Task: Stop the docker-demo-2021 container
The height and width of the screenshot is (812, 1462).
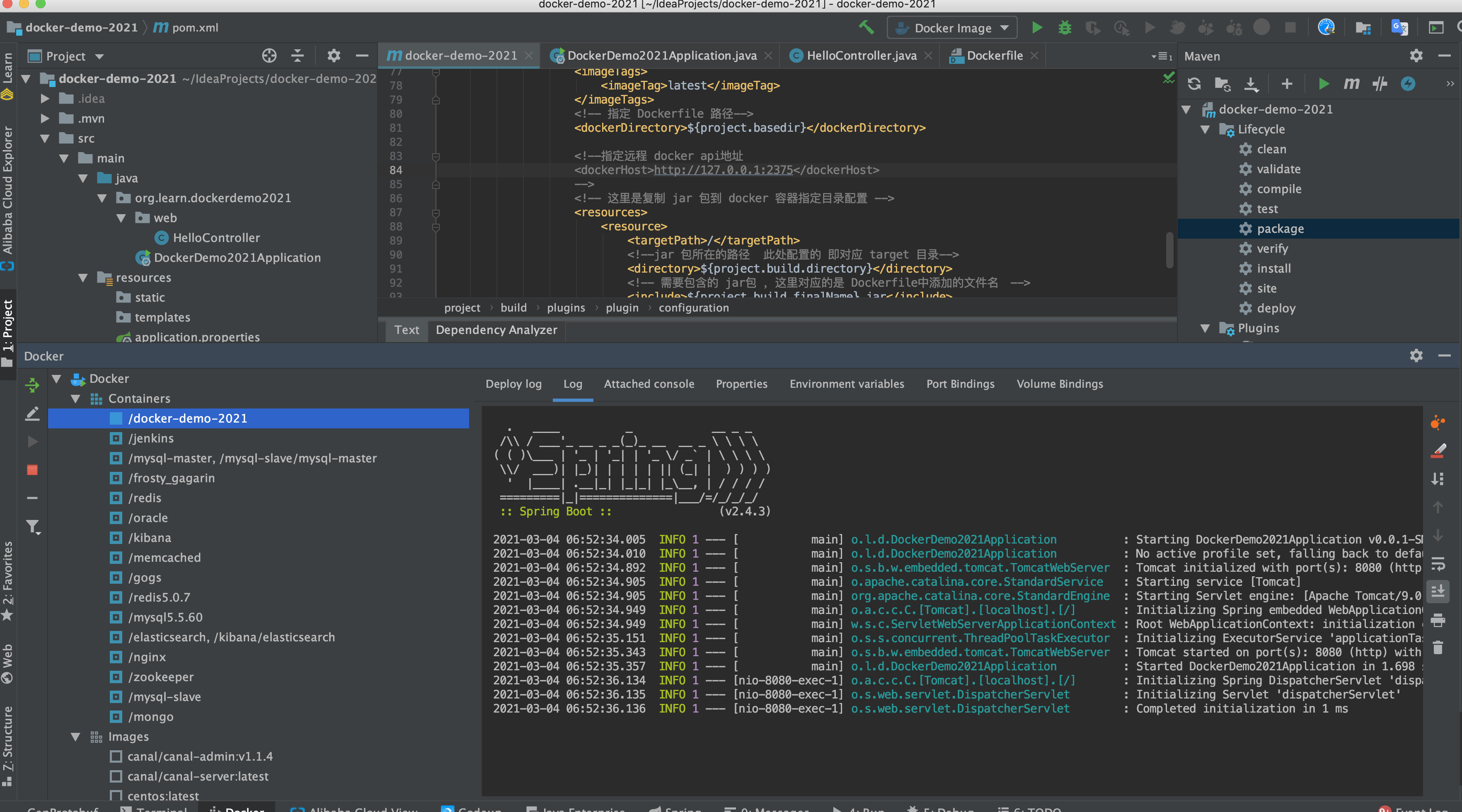Action: click(x=32, y=470)
